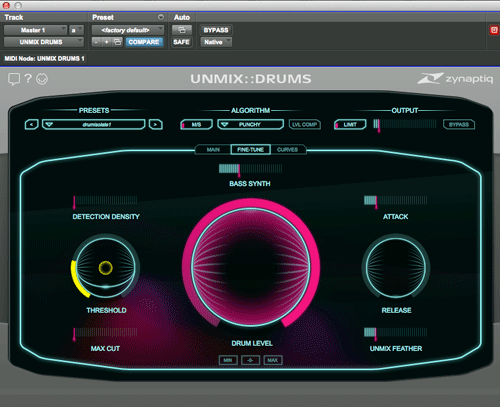Click the DETECTION DENSITY slider
This screenshot has height=407, width=500.
[x=105, y=201]
